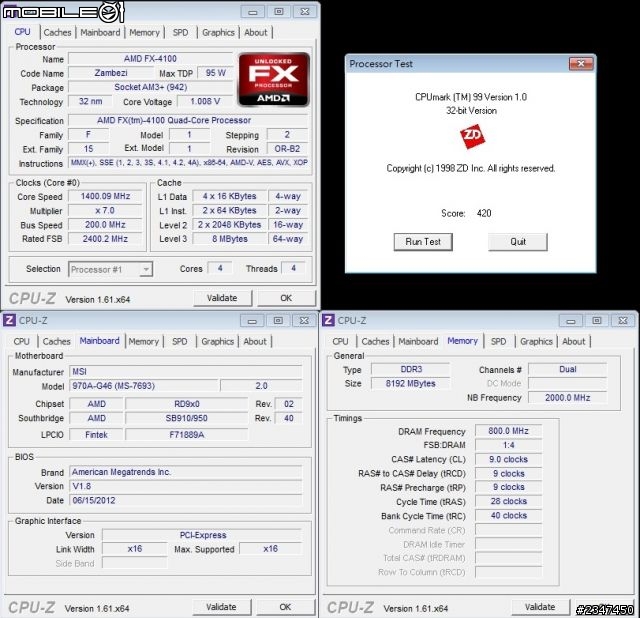The width and height of the screenshot is (640, 618).
Task: Click the Southbridge SB910/950 field
Action: pos(187,418)
